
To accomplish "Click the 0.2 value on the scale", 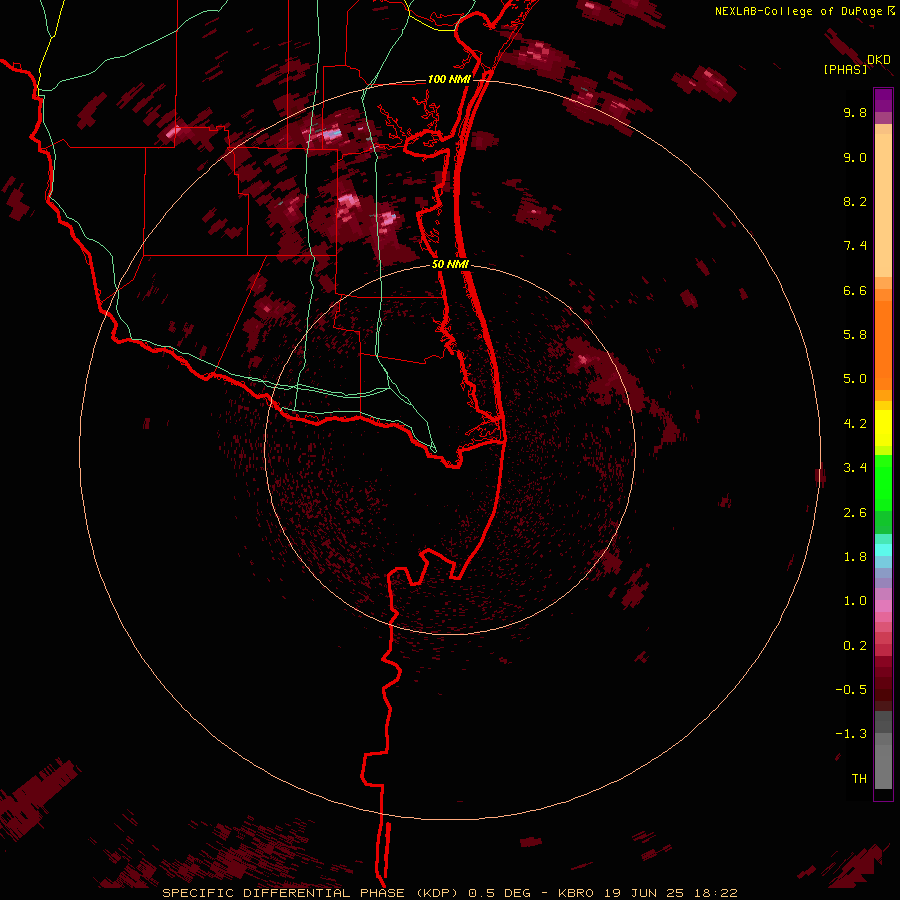I will click(855, 646).
